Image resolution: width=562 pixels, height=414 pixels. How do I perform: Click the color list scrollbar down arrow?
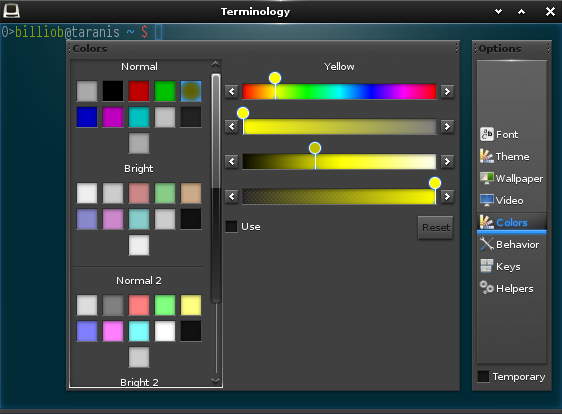click(x=215, y=381)
